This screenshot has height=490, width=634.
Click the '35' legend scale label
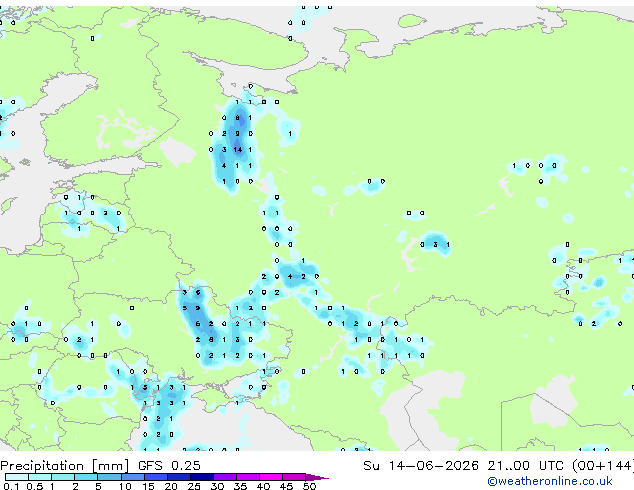240,486
